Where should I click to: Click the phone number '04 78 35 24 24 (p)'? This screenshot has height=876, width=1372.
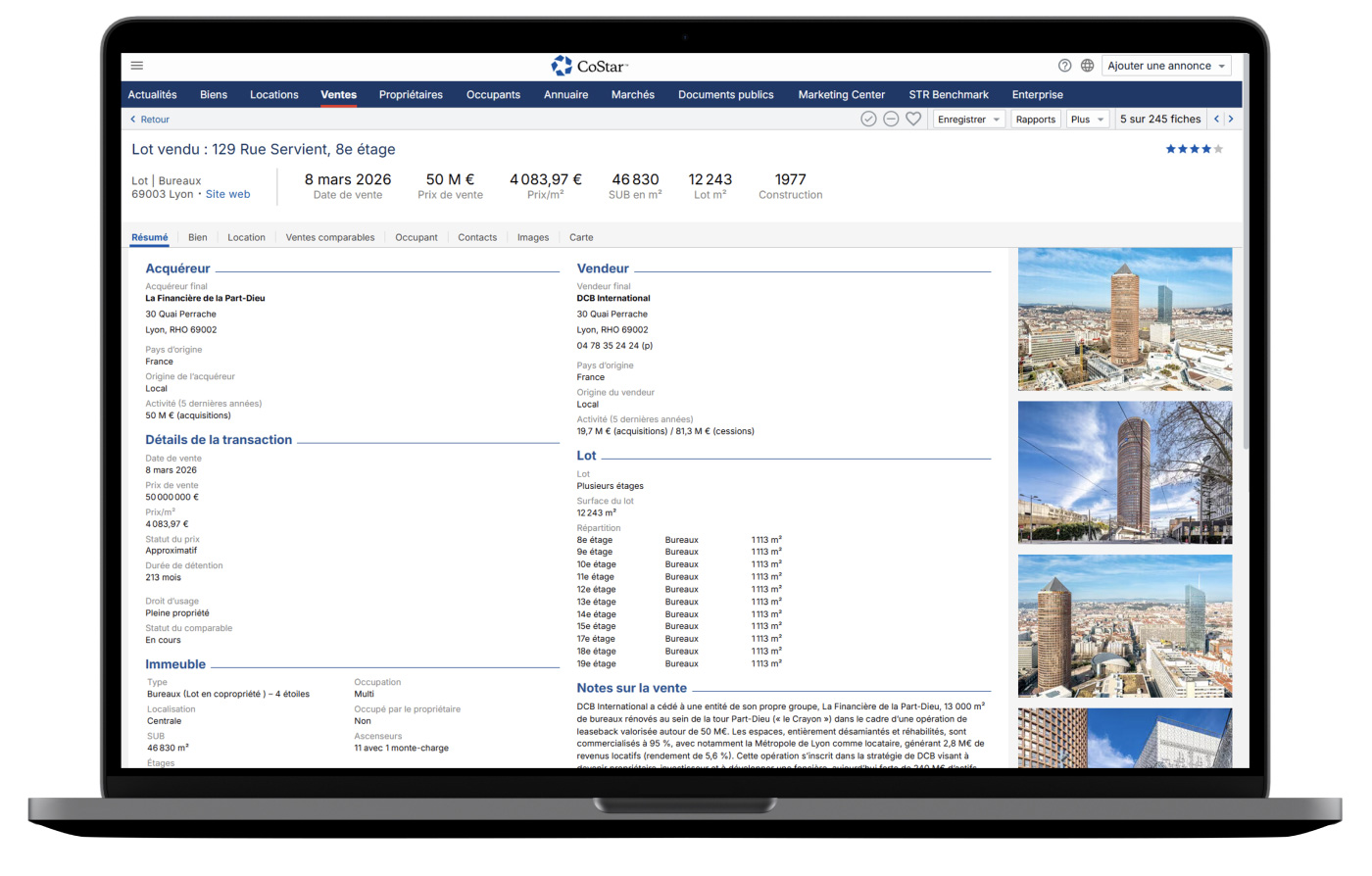[614, 345]
